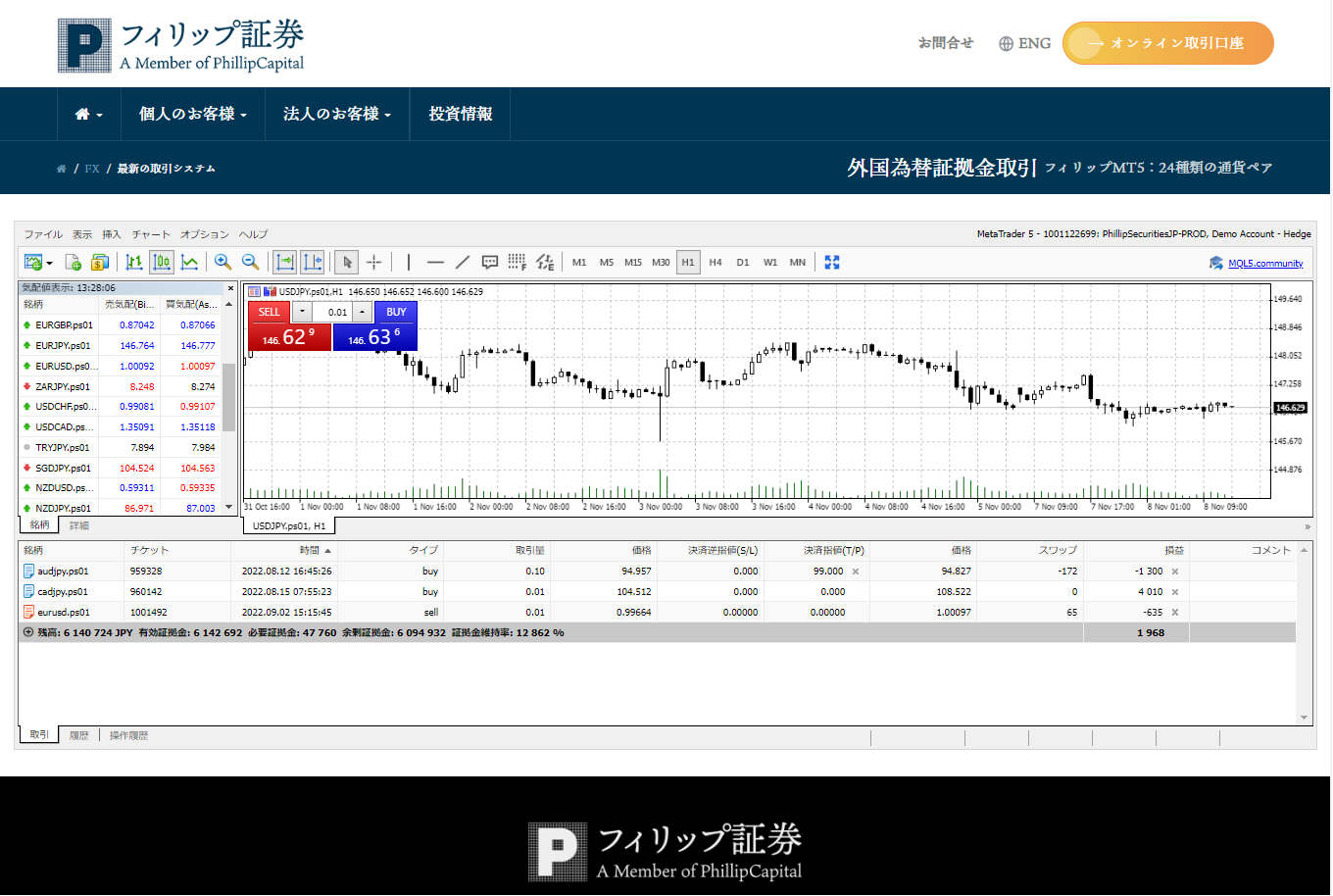
Task: Set timeframe to MN
Action: (798, 263)
